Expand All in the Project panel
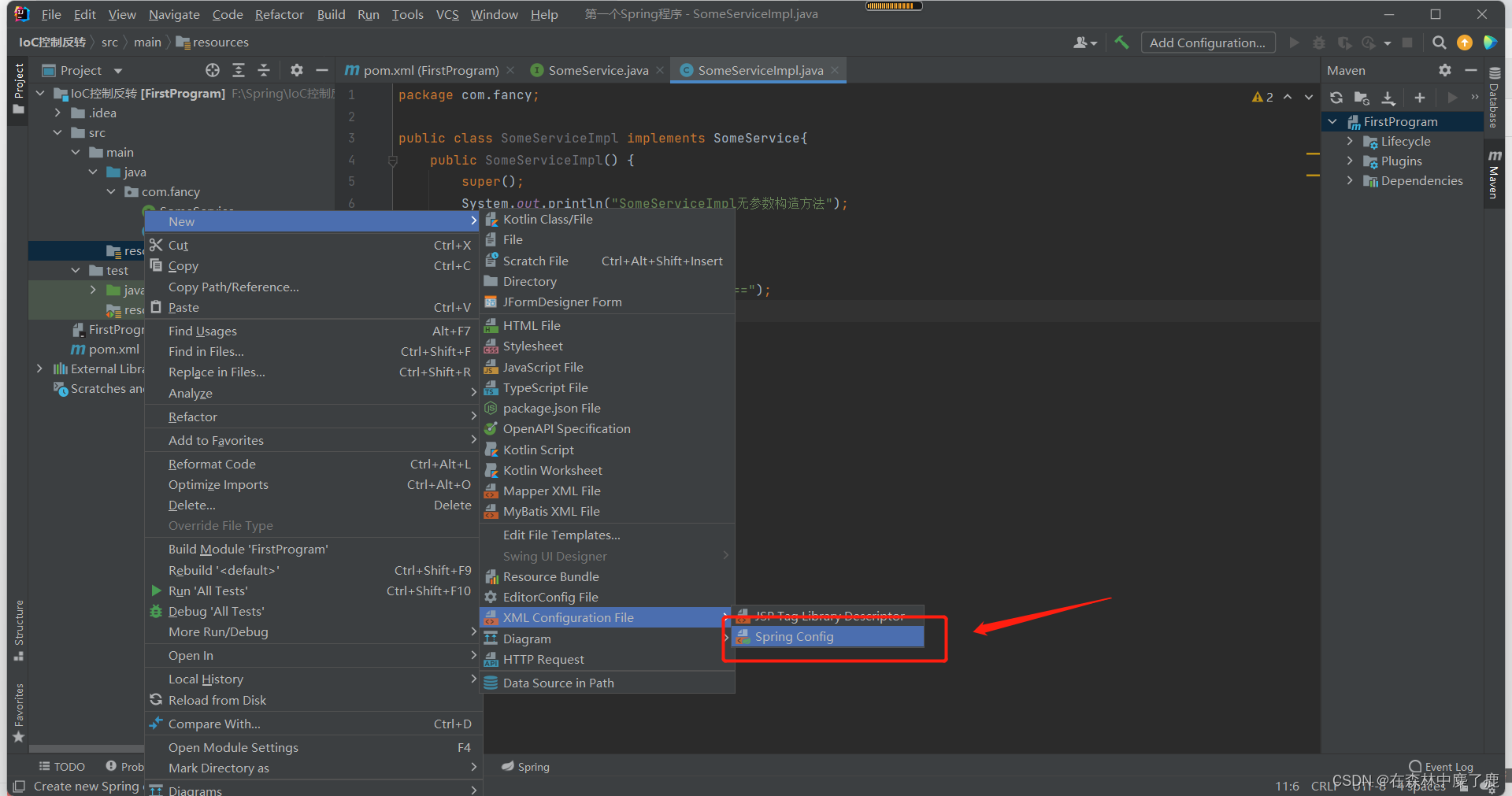This screenshot has height=796, width=1512. point(239,70)
